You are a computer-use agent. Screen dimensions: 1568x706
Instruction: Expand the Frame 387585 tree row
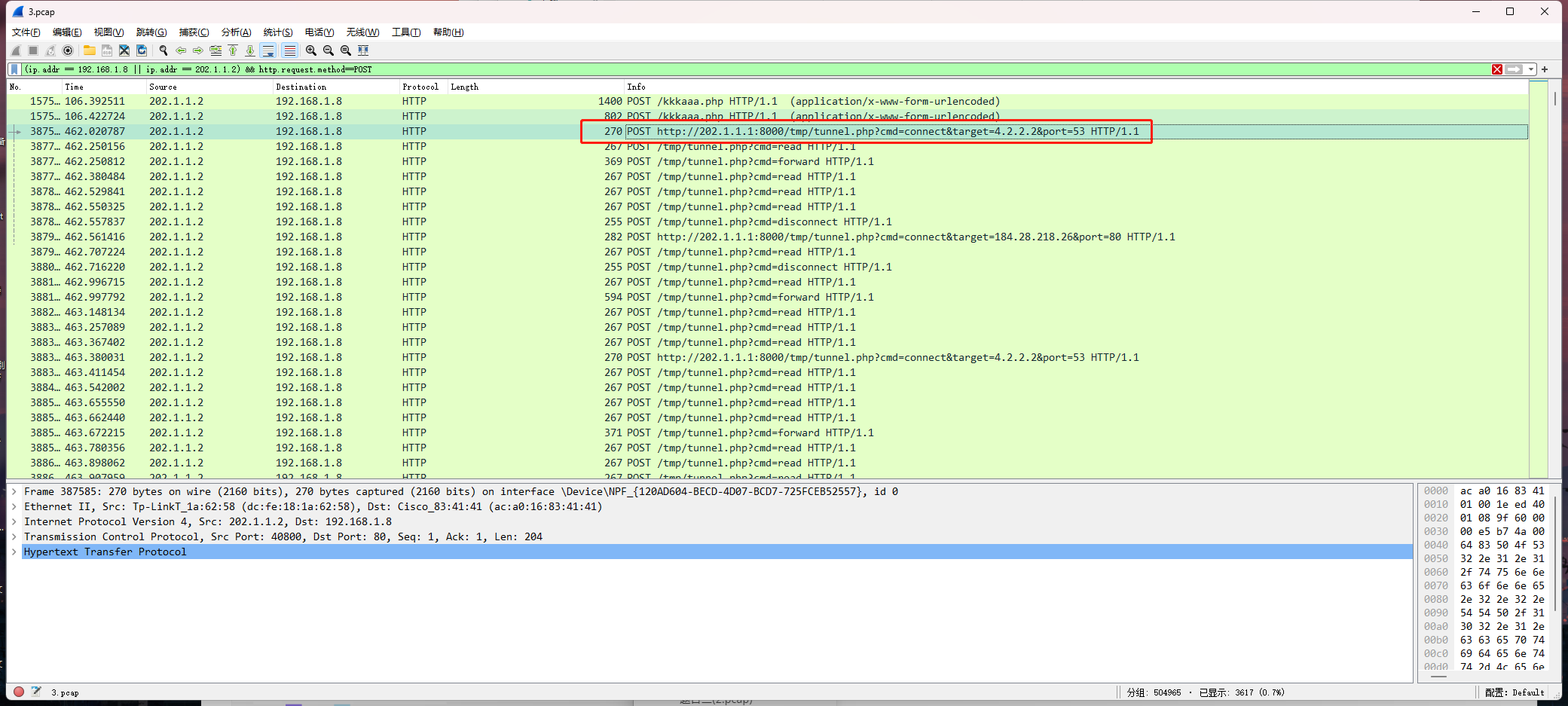pos(14,491)
